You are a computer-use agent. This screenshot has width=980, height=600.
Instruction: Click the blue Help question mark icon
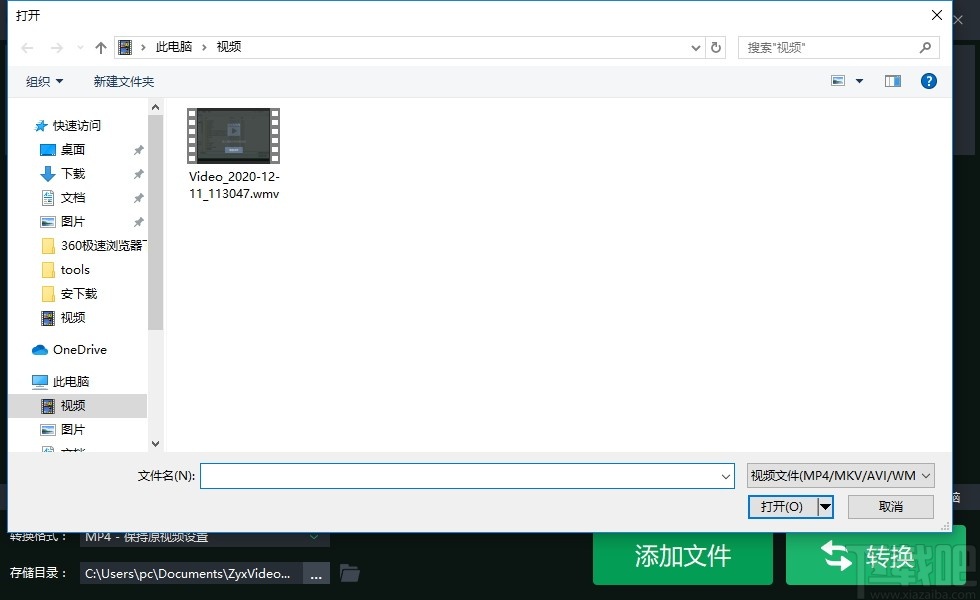929,81
